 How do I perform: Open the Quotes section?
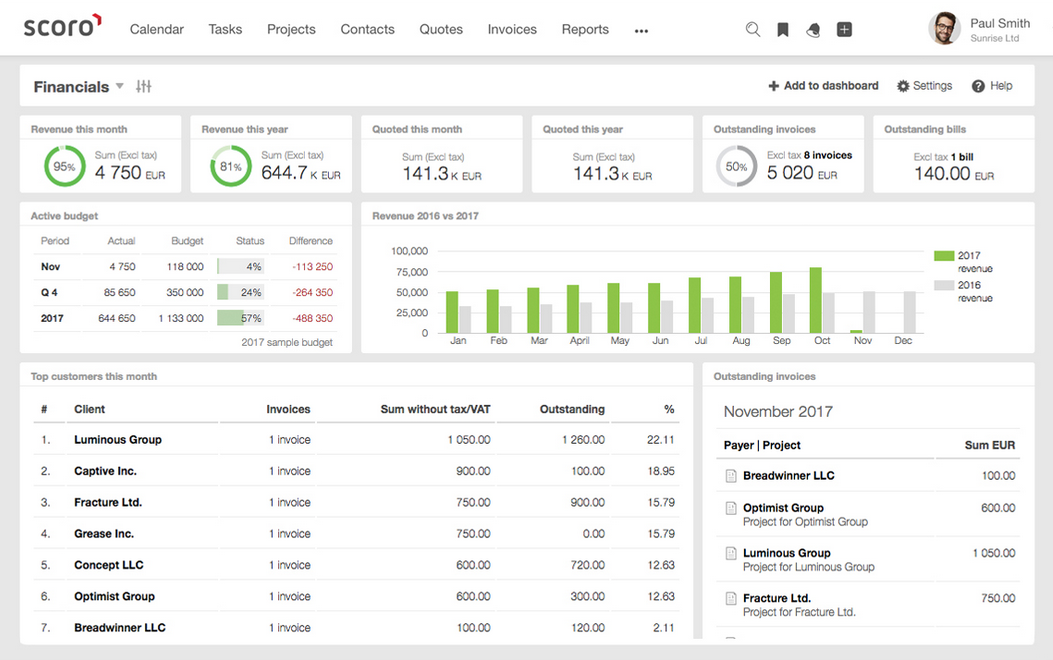click(441, 30)
